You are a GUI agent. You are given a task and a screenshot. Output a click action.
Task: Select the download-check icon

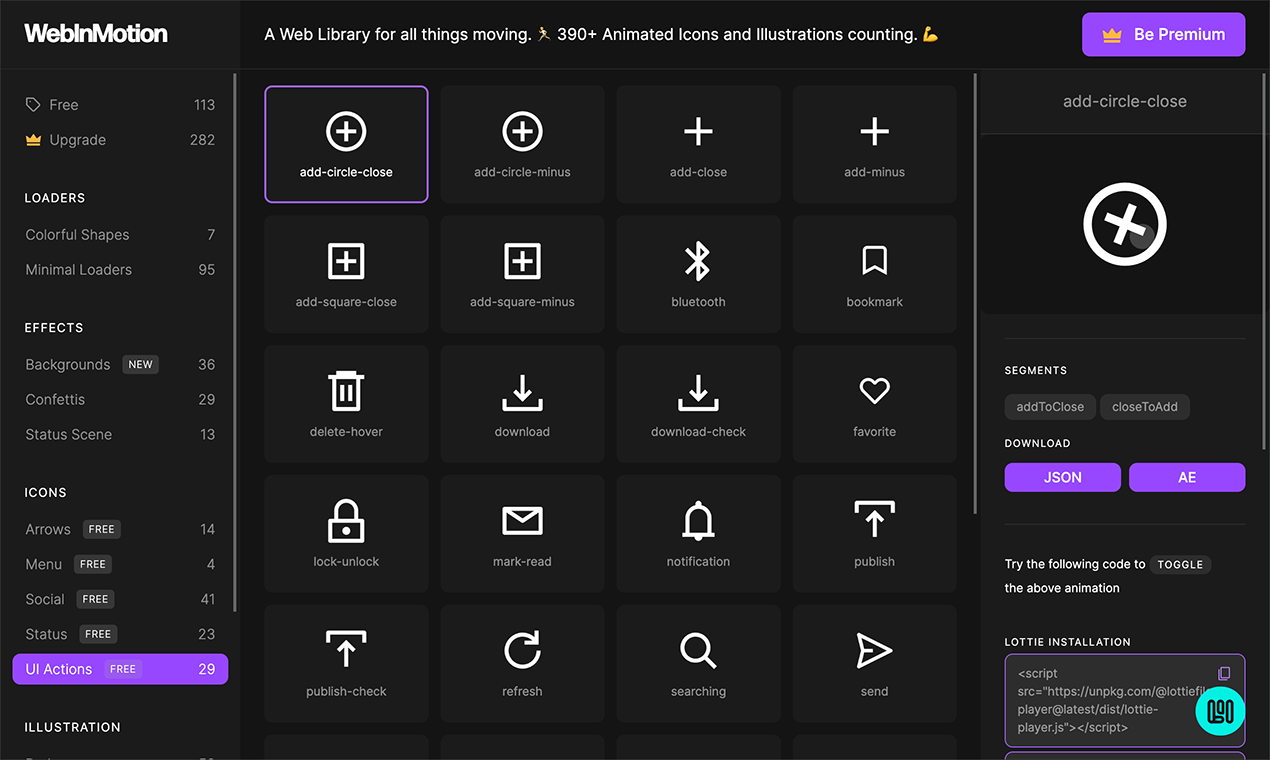pyautogui.click(x=698, y=403)
